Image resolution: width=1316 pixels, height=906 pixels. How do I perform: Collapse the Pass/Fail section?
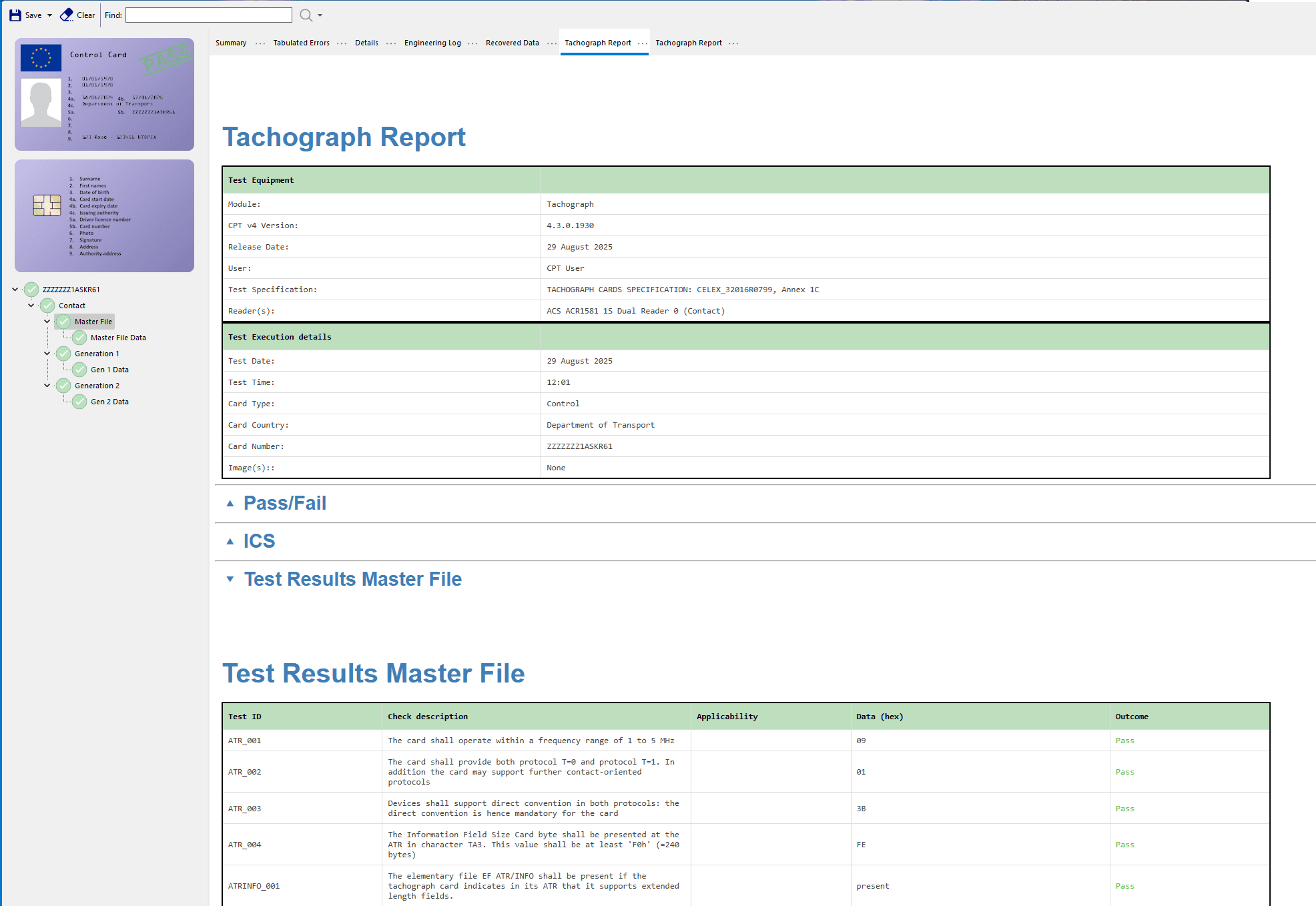pos(230,504)
